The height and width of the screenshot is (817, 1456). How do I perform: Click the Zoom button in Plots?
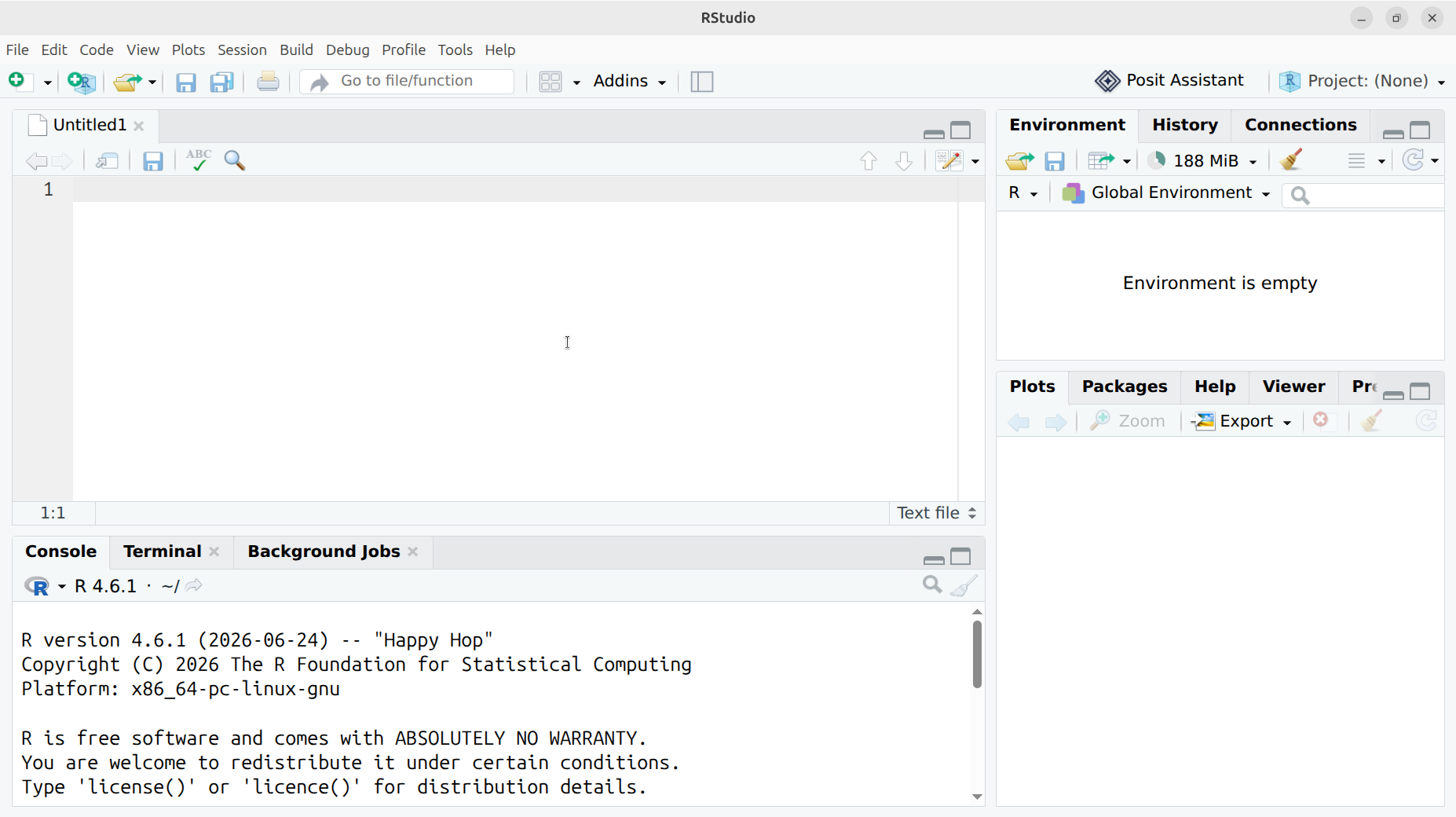(1128, 421)
